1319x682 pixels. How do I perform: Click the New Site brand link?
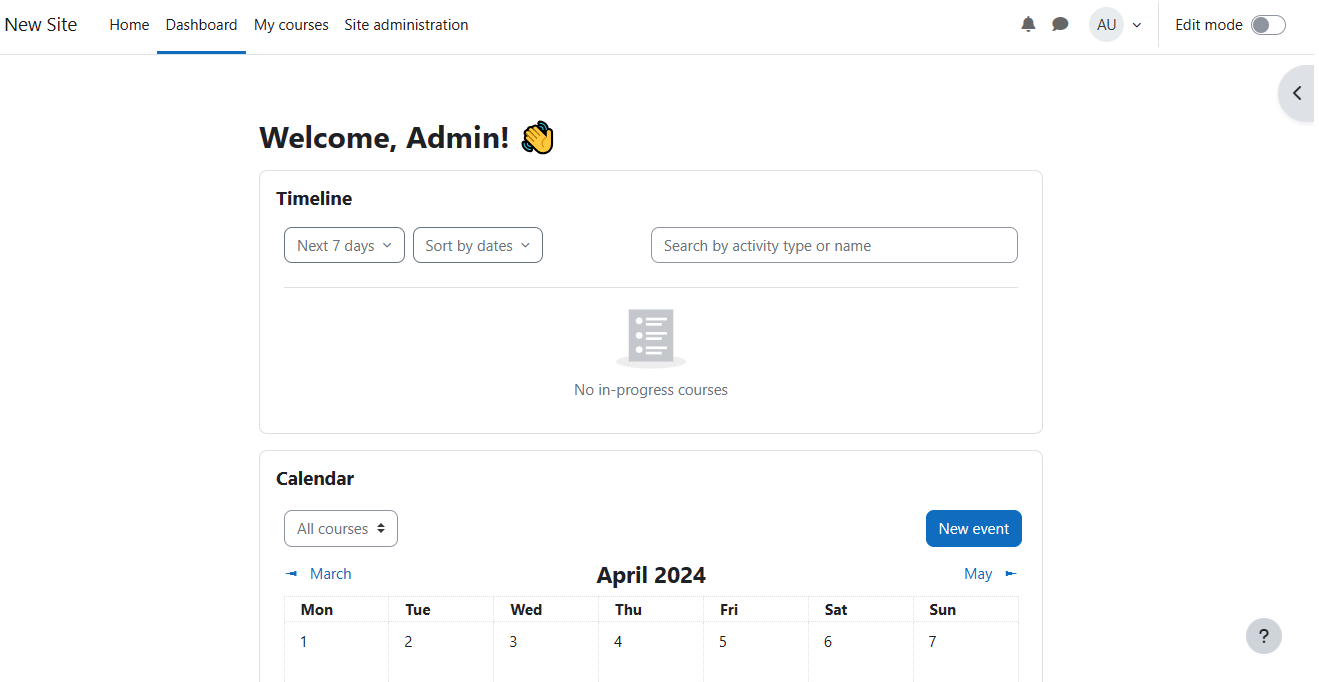click(x=41, y=25)
